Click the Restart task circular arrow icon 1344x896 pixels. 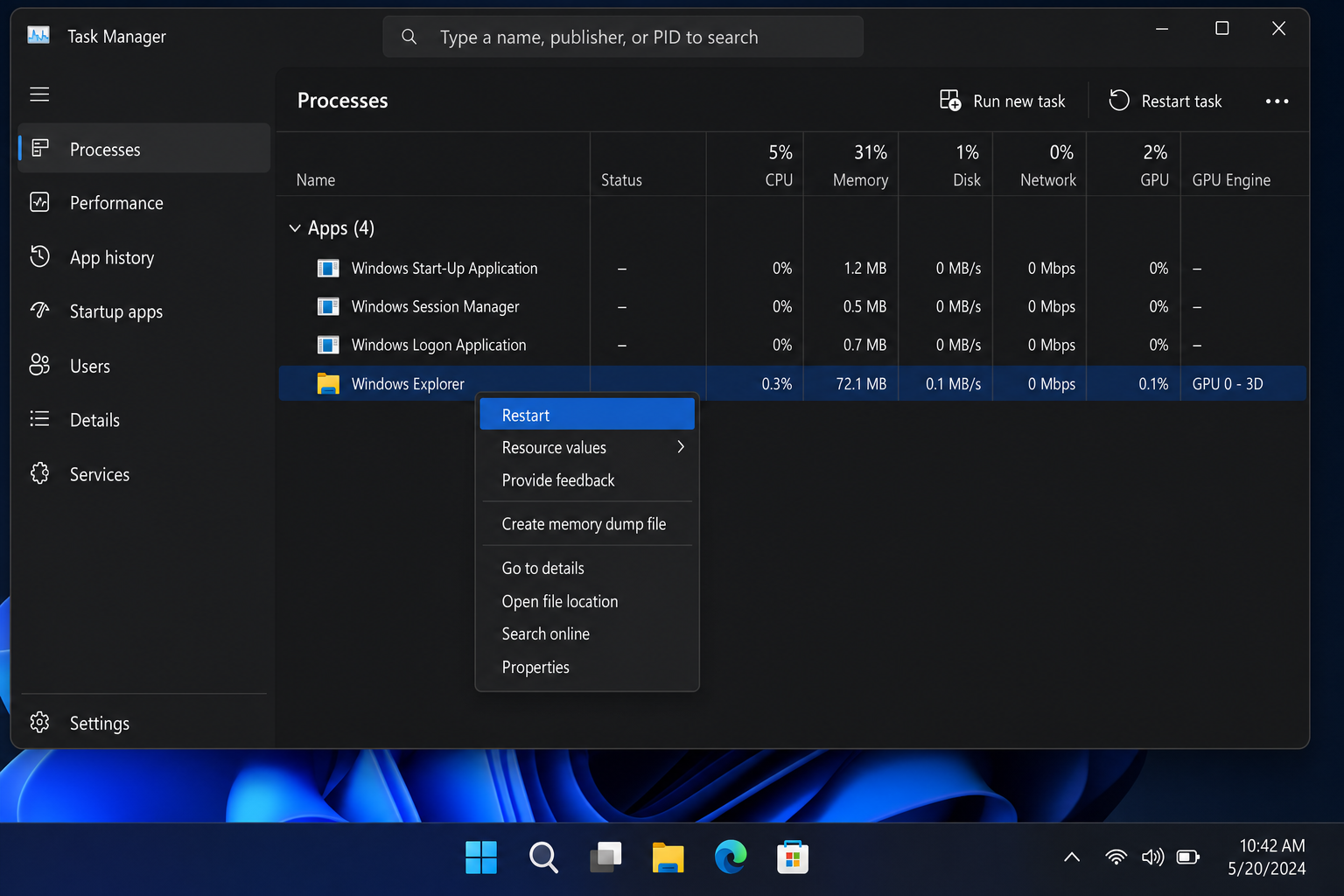pyautogui.click(x=1119, y=101)
